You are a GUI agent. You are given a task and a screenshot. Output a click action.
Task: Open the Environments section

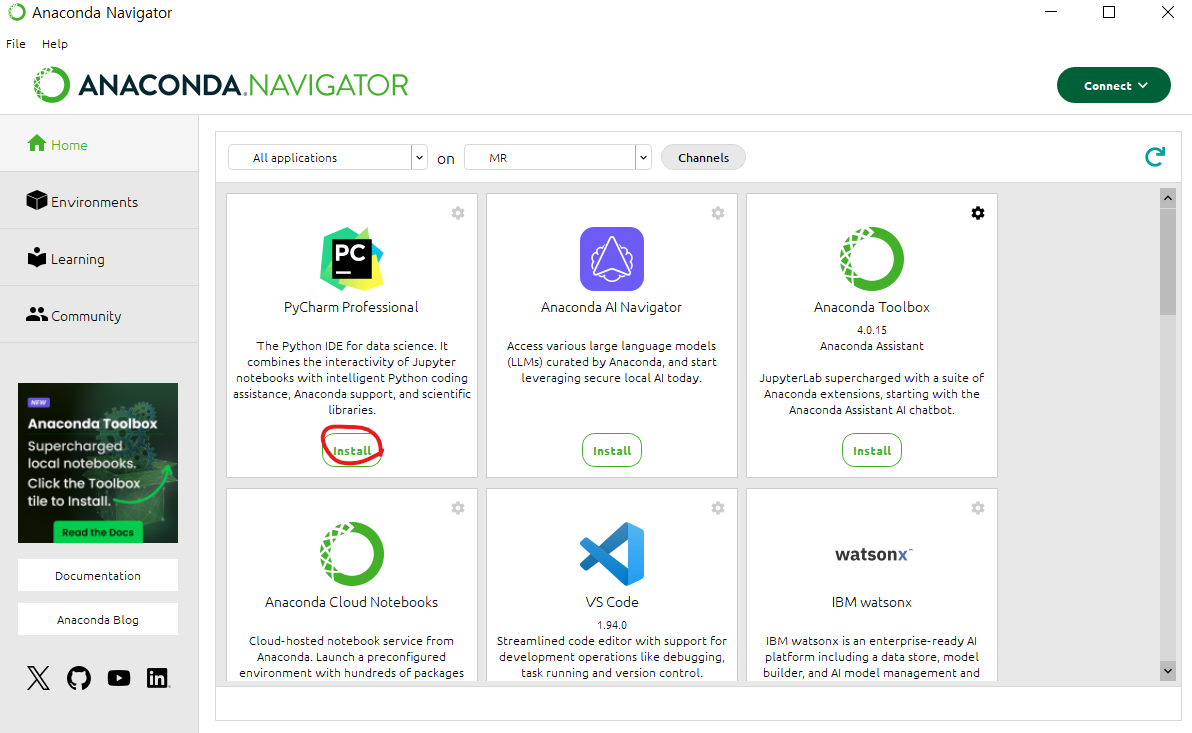click(x=99, y=201)
